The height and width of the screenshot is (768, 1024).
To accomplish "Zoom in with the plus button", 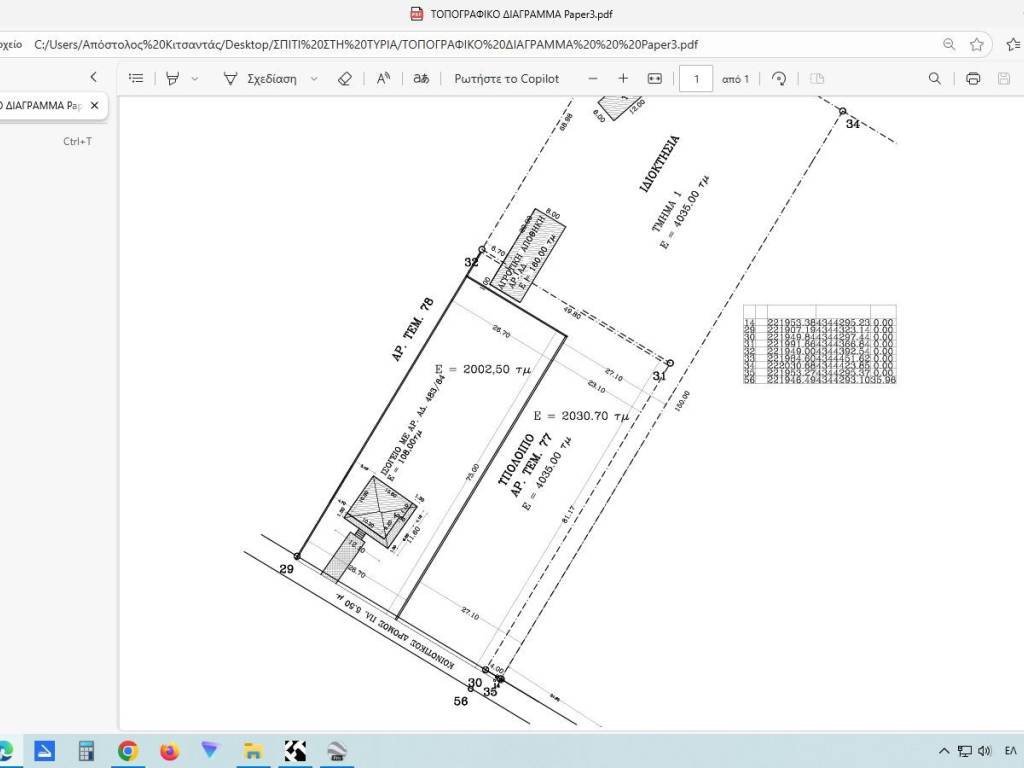I will point(623,78).
